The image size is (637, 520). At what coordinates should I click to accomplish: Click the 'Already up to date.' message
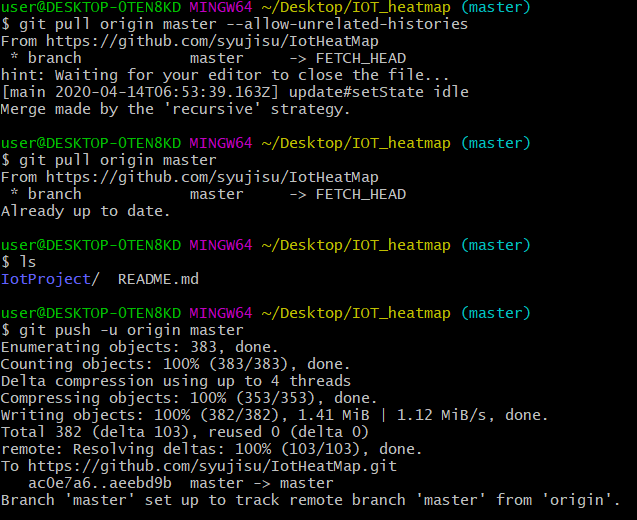[x=85, y=211]
